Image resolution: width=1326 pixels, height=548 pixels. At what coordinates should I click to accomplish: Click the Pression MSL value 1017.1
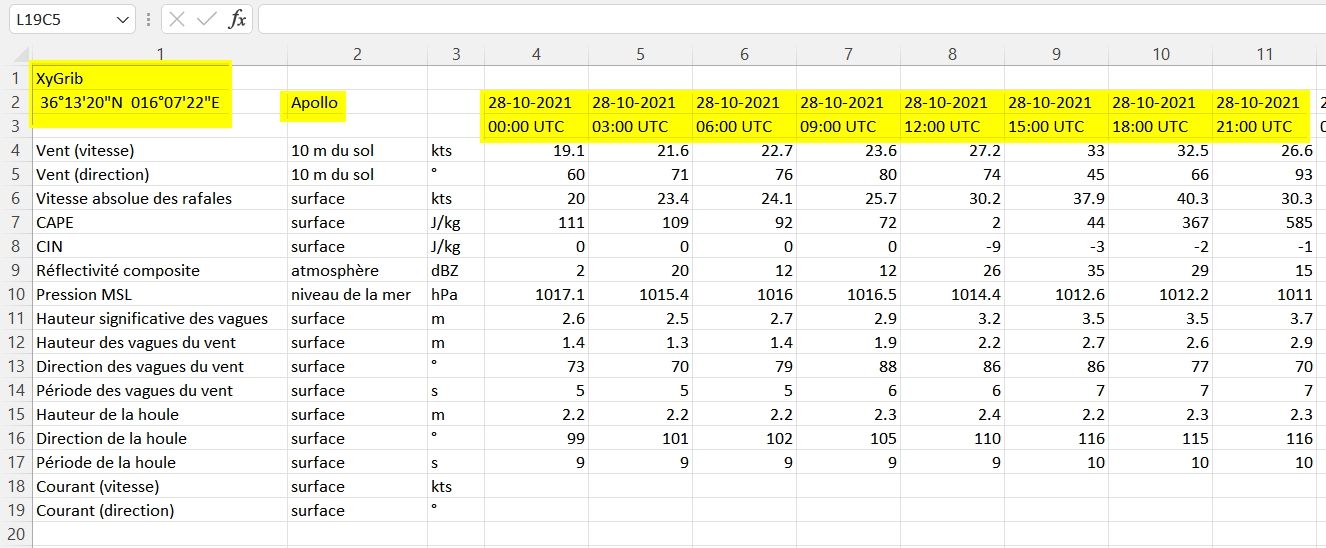point(536,294)
